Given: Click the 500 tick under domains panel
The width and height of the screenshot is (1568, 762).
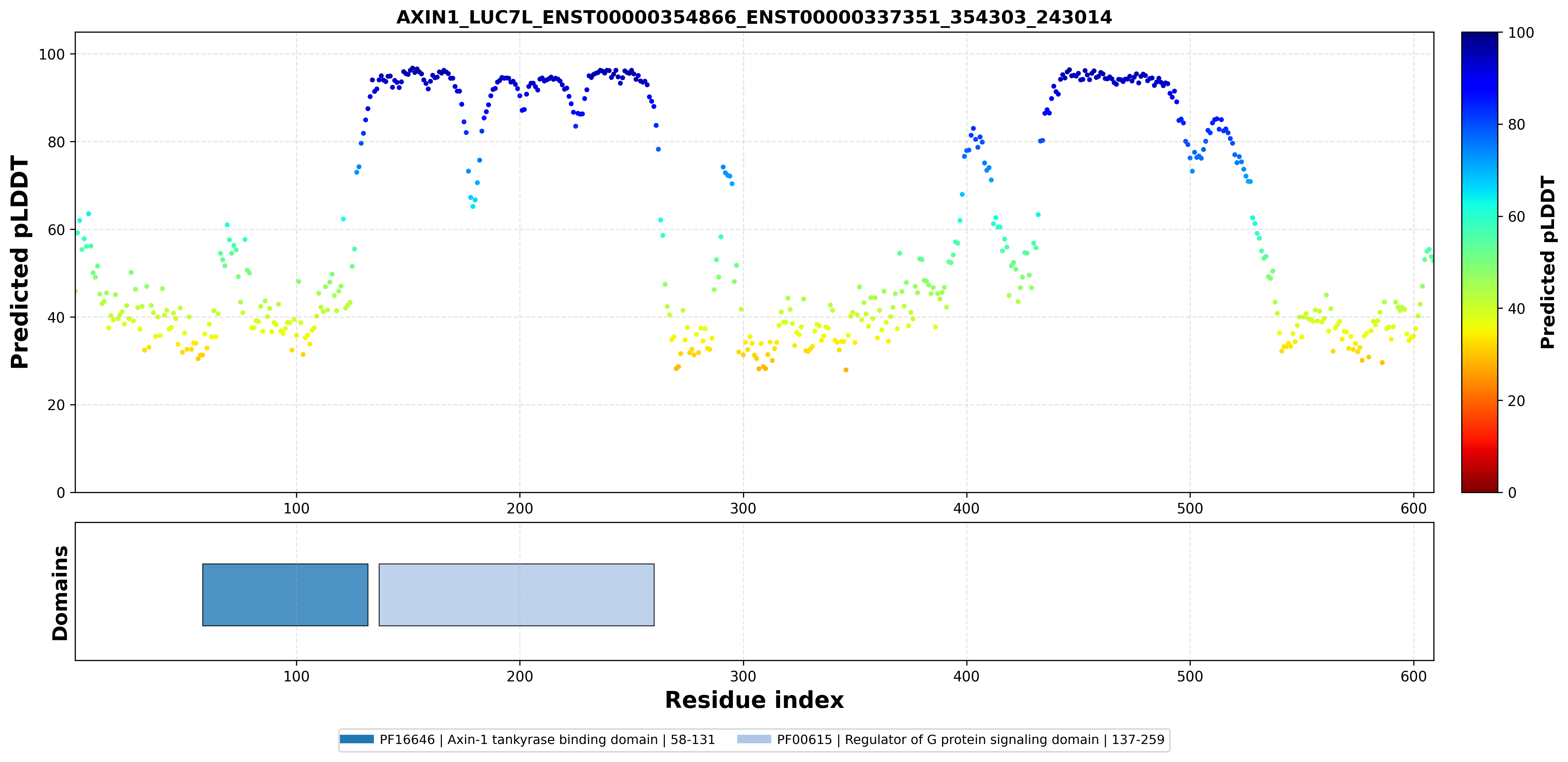Looking at the screenshot, I should 1190,676.
